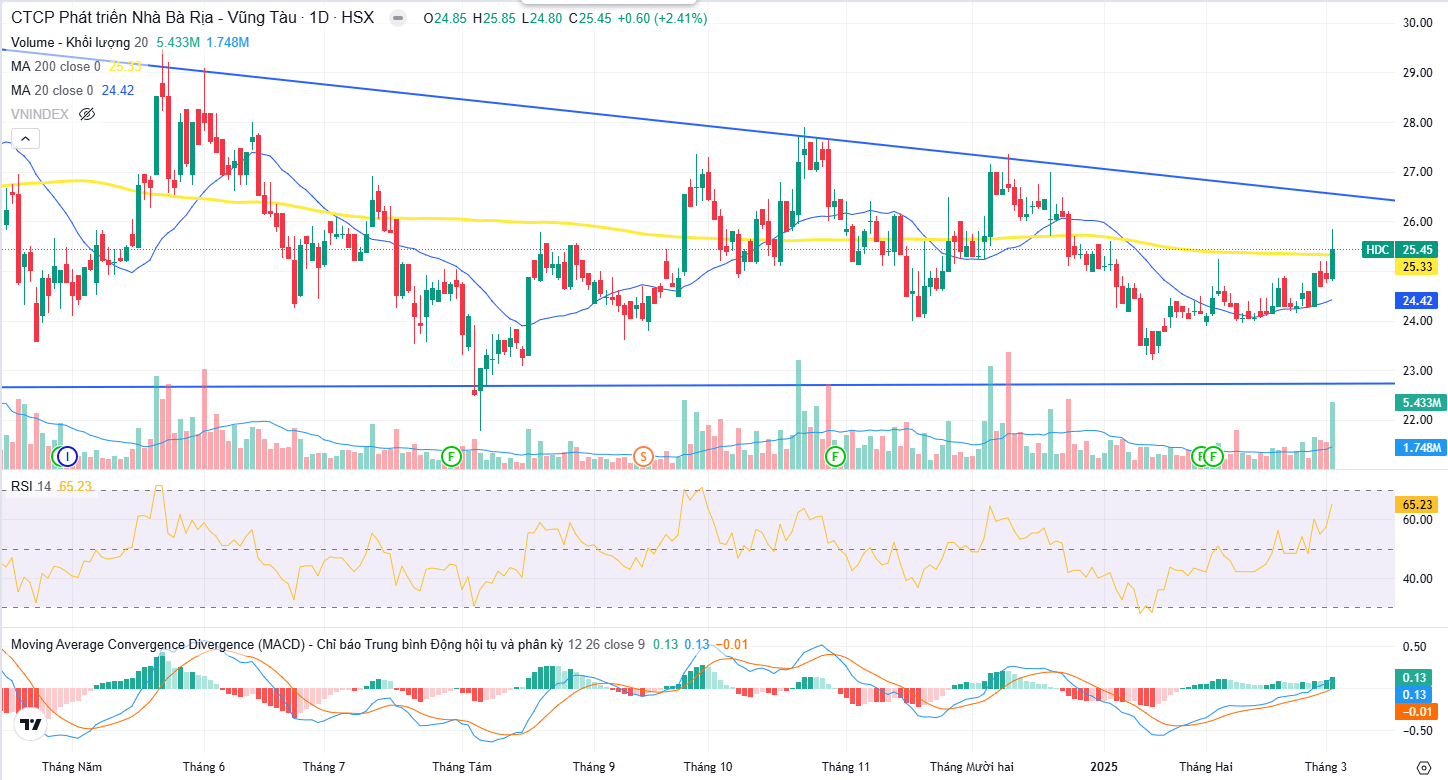This screenshot has width=1448, height=780.
Task: Click the F marker near Tháng Tám
Action: (x=451, y=457)
